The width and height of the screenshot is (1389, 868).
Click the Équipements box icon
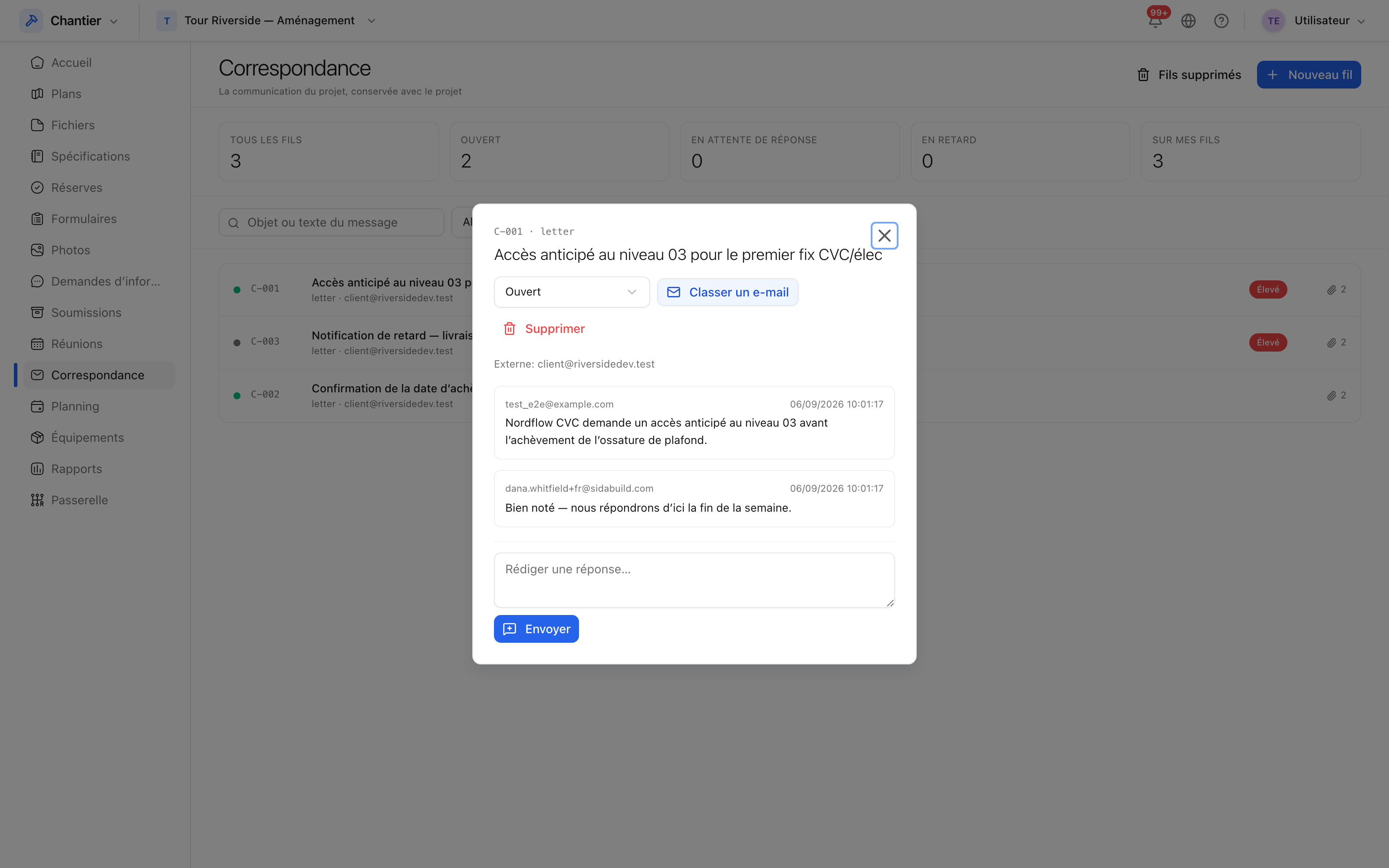[x=37, y=437]
